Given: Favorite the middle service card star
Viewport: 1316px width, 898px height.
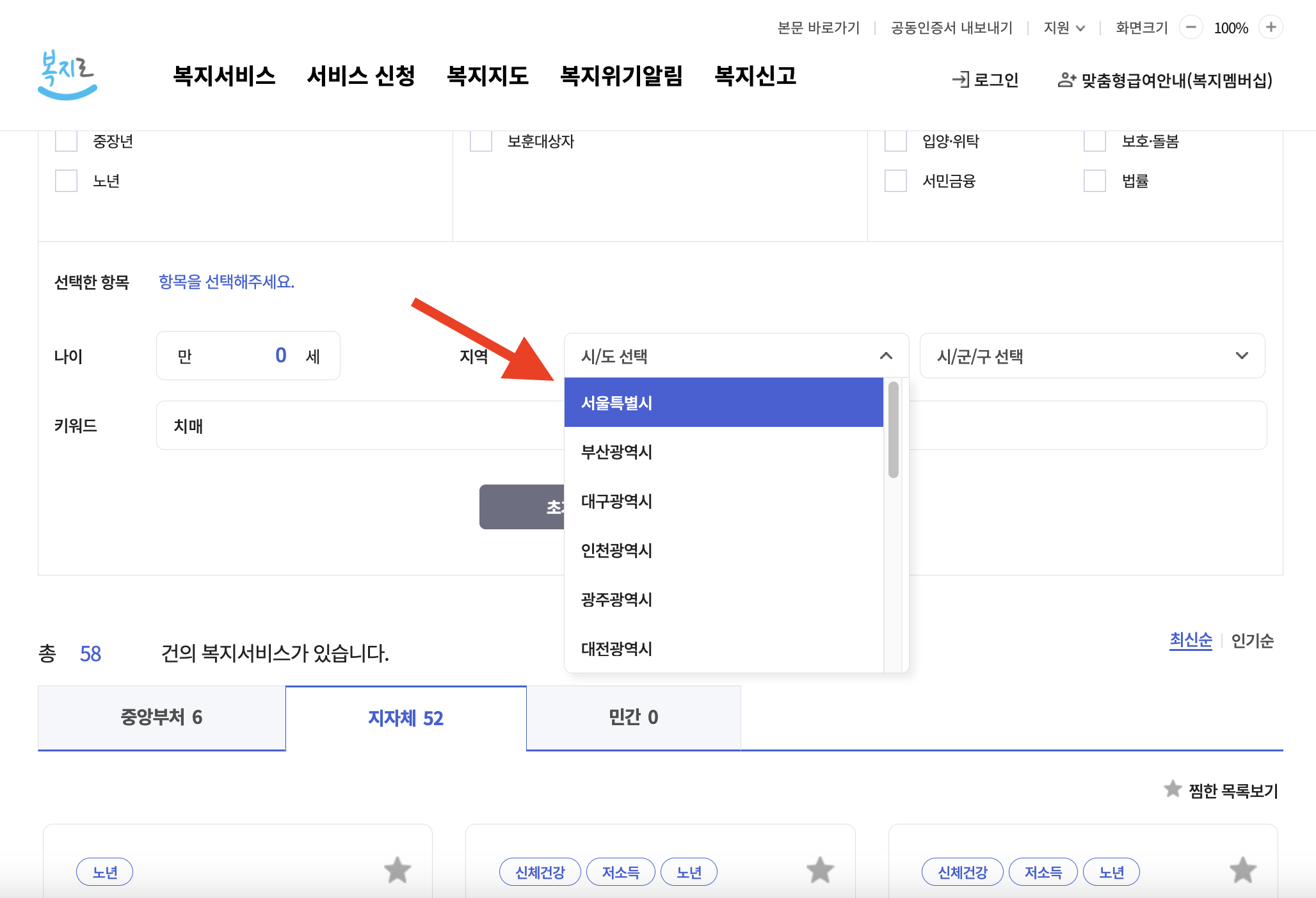Looking at the screenshot, I should [x=819, y=870].
